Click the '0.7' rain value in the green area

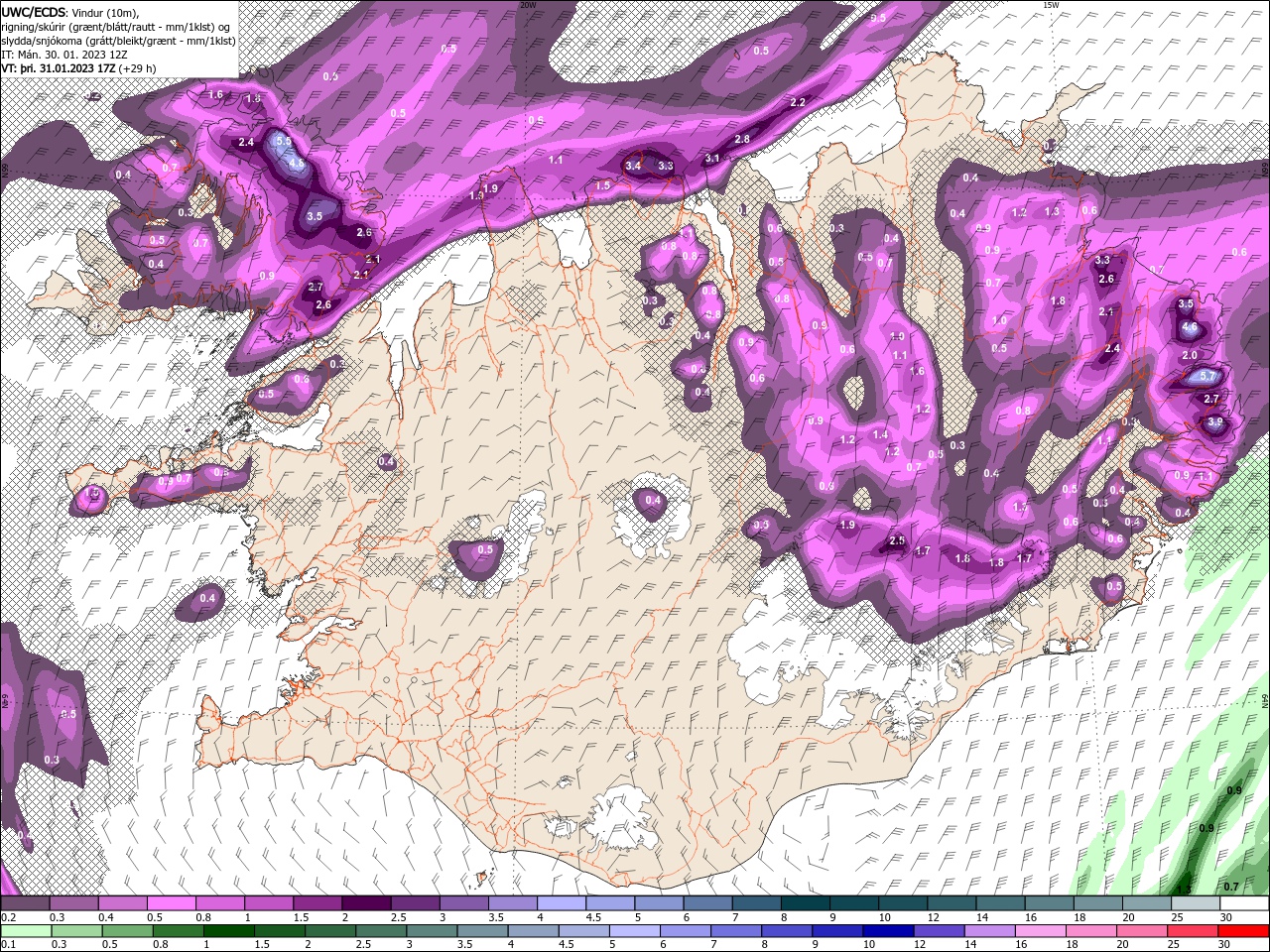(1231, 887)
